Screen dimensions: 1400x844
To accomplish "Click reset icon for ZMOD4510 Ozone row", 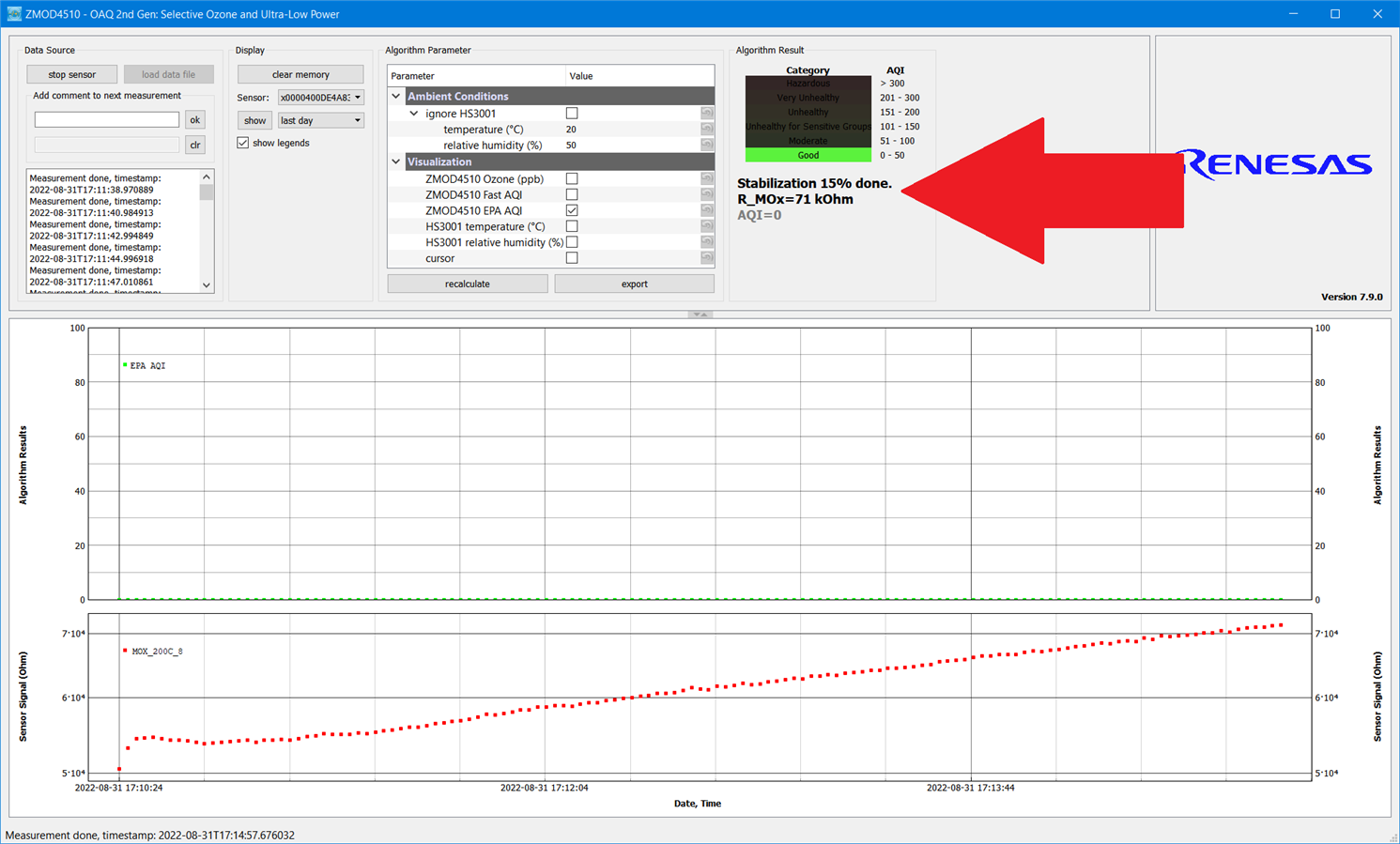I will point(706,178).
